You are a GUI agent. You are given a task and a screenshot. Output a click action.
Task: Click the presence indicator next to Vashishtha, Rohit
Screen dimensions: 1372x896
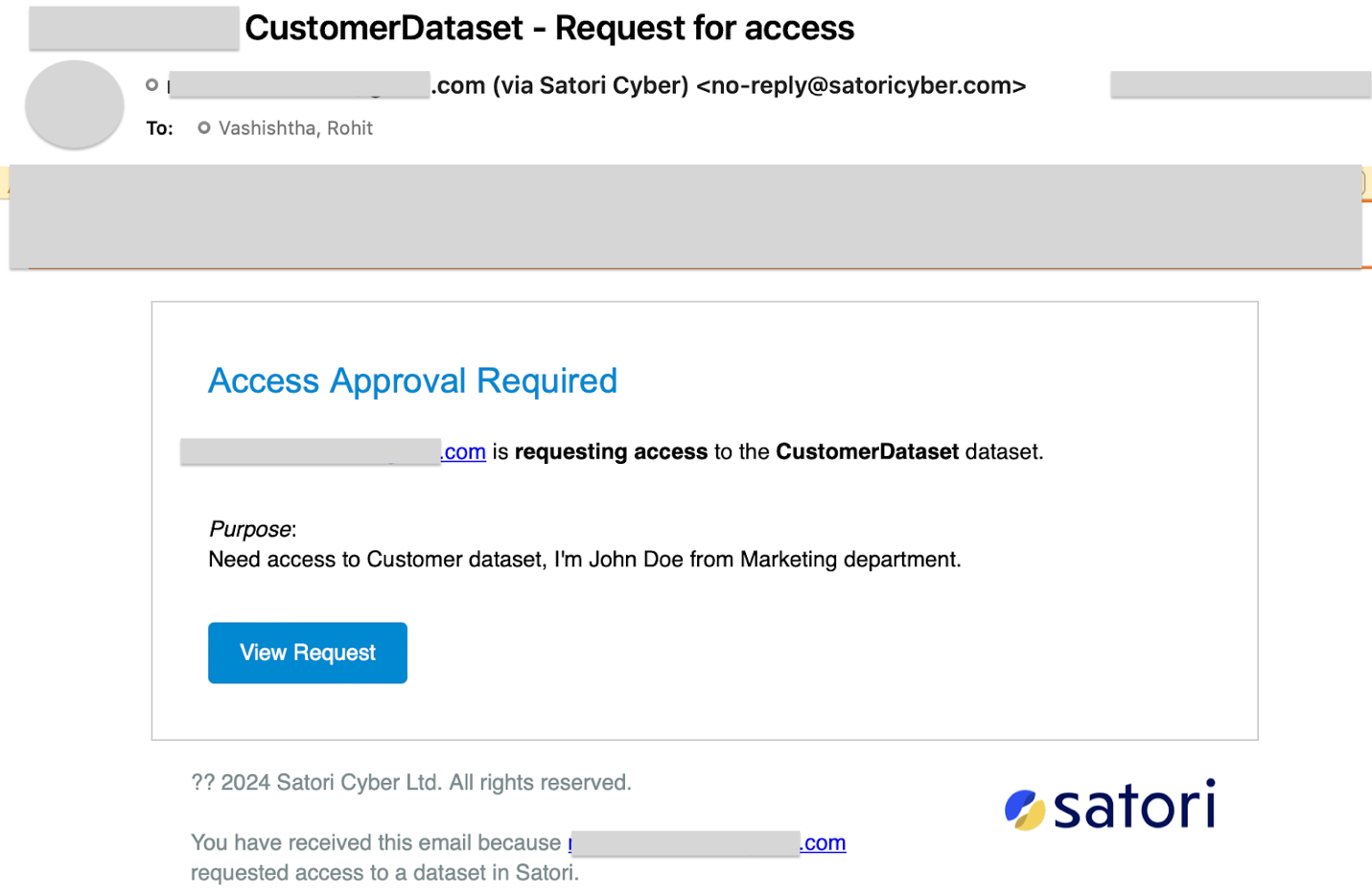[203, 127]
